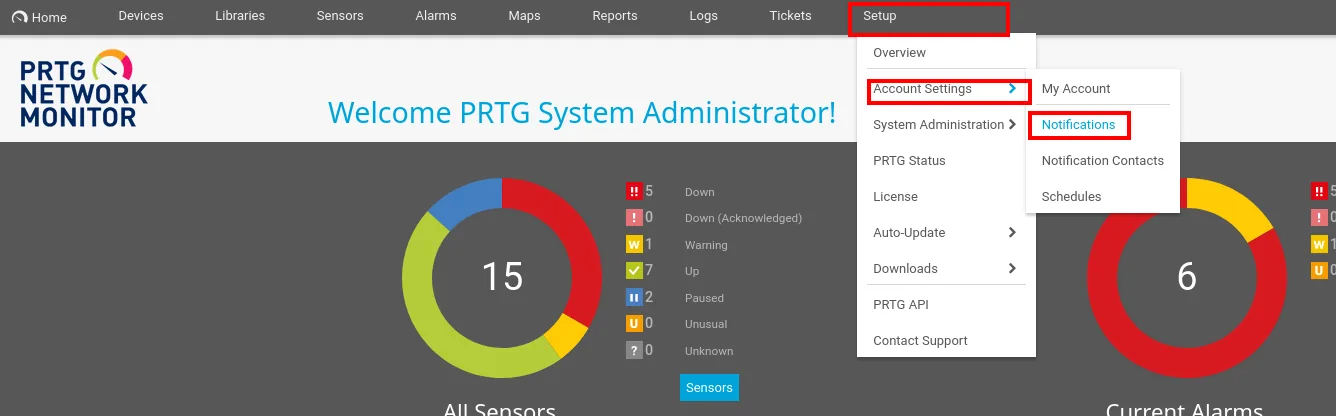The height and width of the screenshot is (416, 1336).
Task: Open My Account settings
Action: (1076, 88)
